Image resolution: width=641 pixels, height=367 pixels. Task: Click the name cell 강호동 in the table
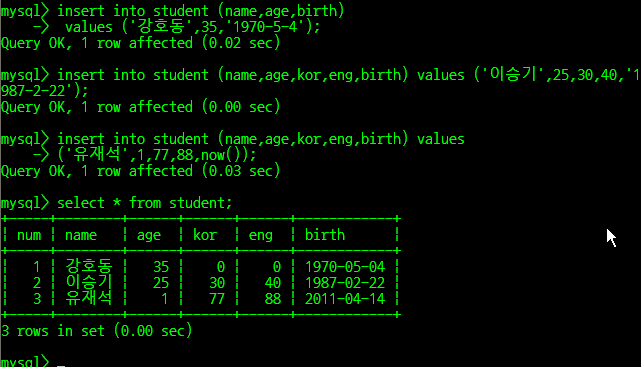(89, 266)
